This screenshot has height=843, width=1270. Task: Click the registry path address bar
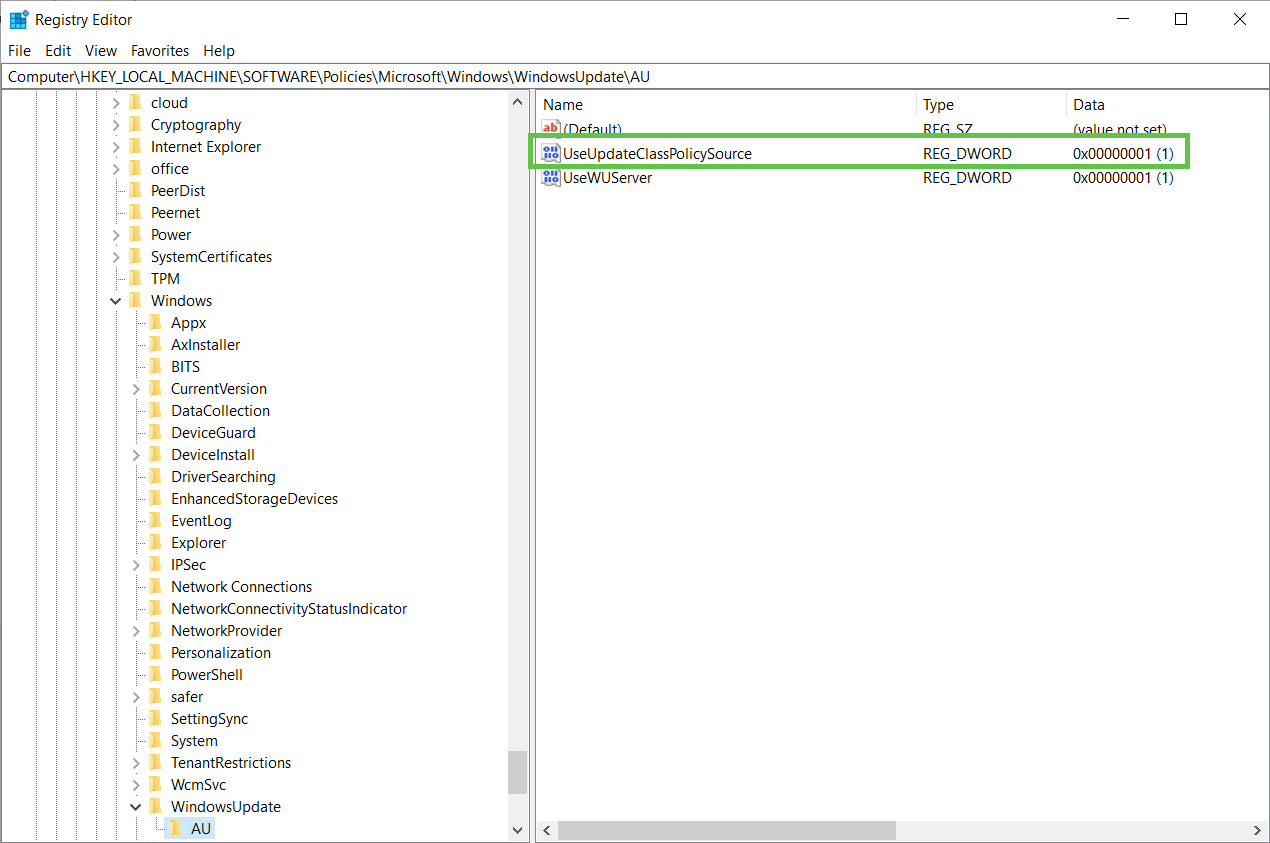coord(635,76)
